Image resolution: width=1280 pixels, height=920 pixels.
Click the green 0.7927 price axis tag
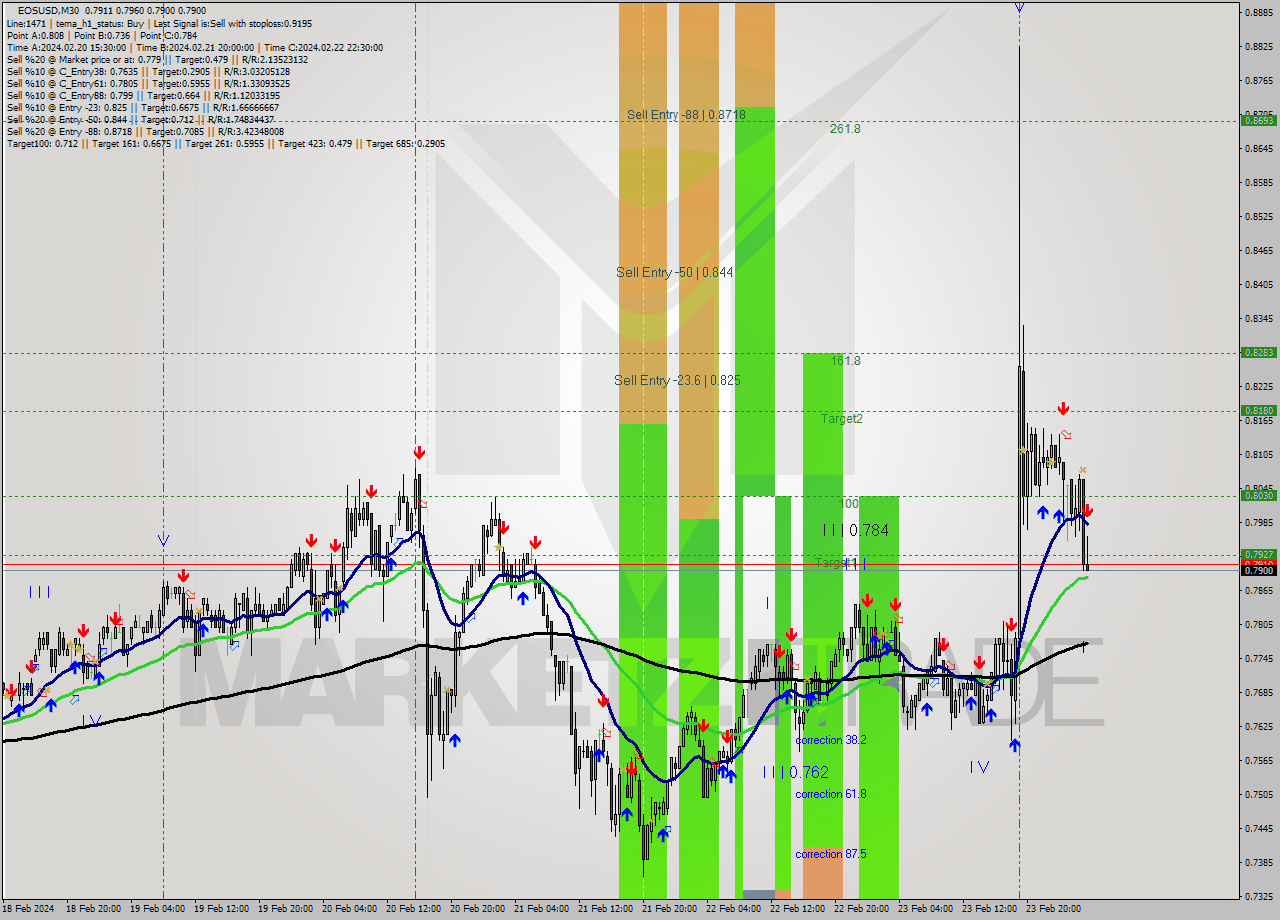1258,554
